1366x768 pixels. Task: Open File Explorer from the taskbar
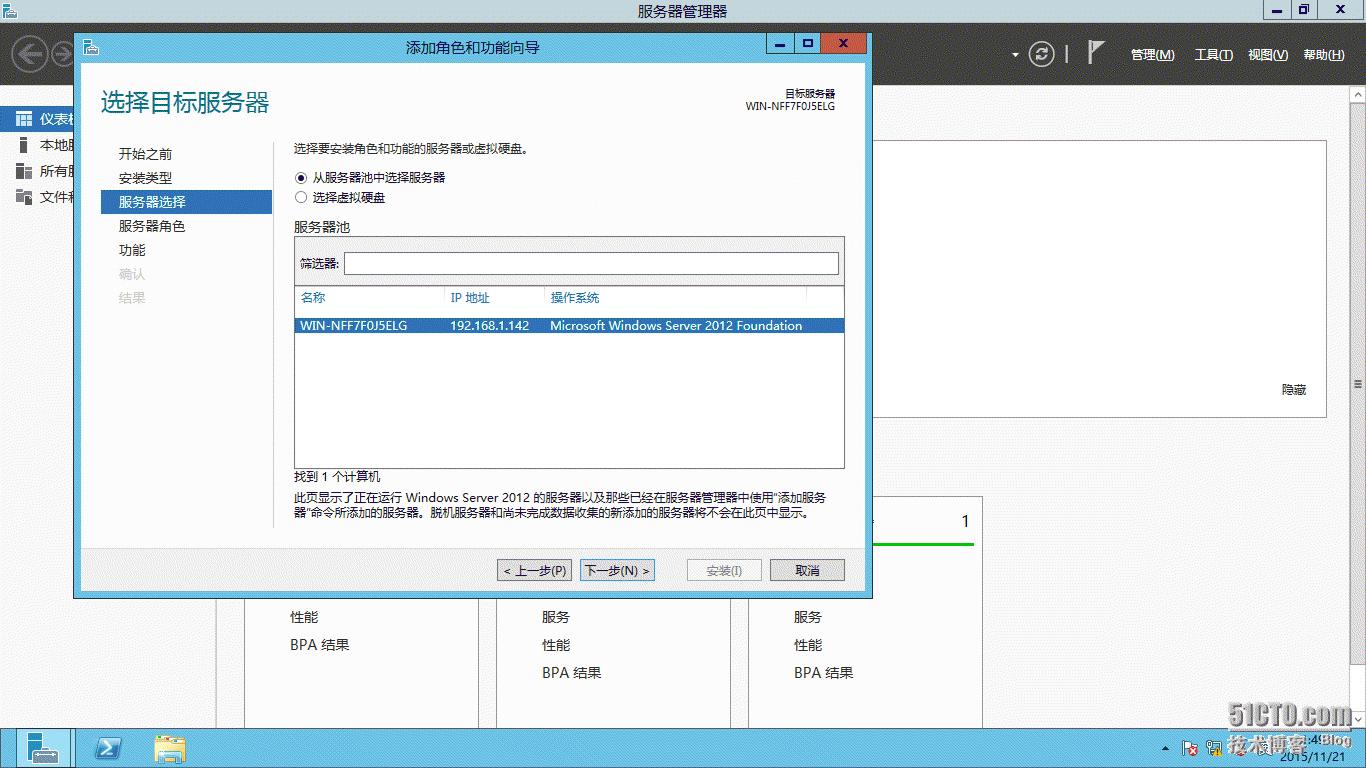coord(170,748)
